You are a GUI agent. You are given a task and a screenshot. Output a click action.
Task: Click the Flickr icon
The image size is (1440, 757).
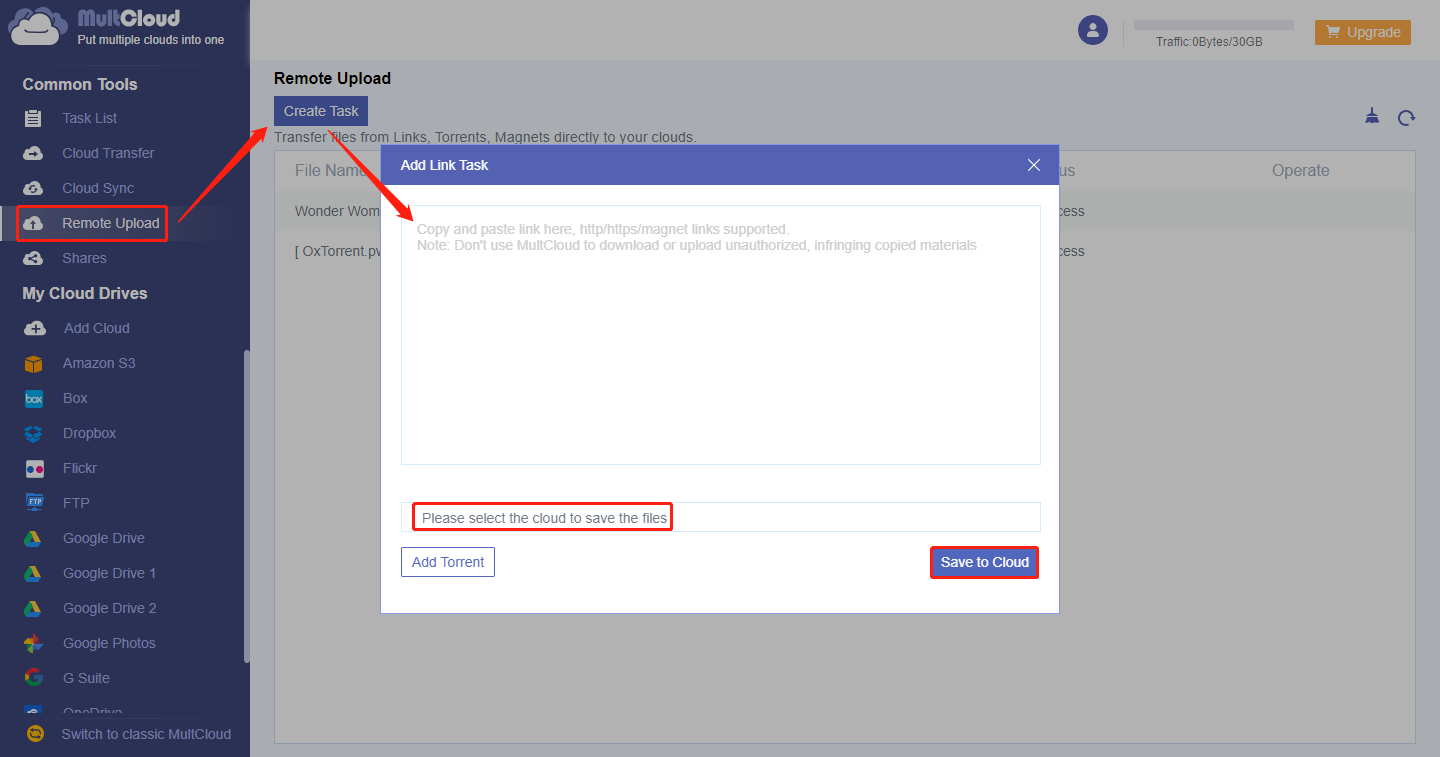pyautogui.click(x=34, y=468)
